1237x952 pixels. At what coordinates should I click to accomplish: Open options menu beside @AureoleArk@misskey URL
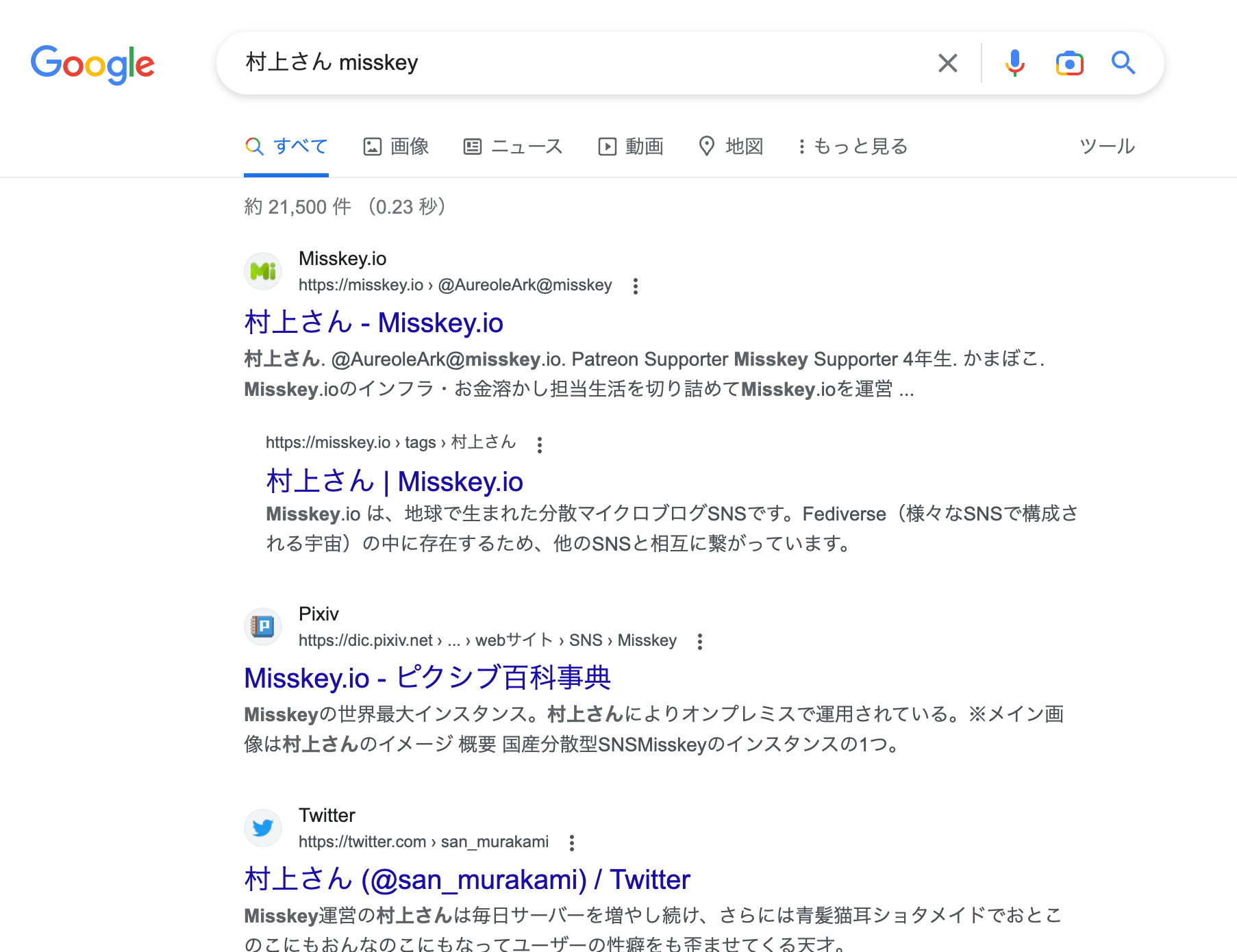(636, 286)
